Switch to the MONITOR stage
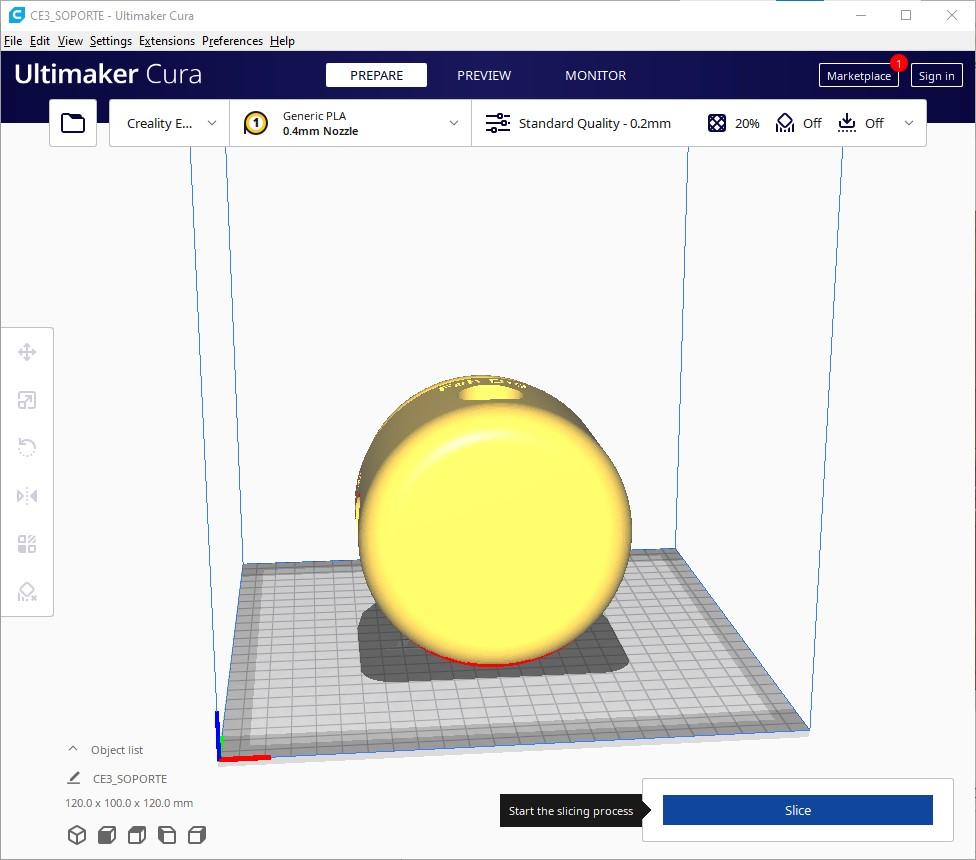 point(596,75)
